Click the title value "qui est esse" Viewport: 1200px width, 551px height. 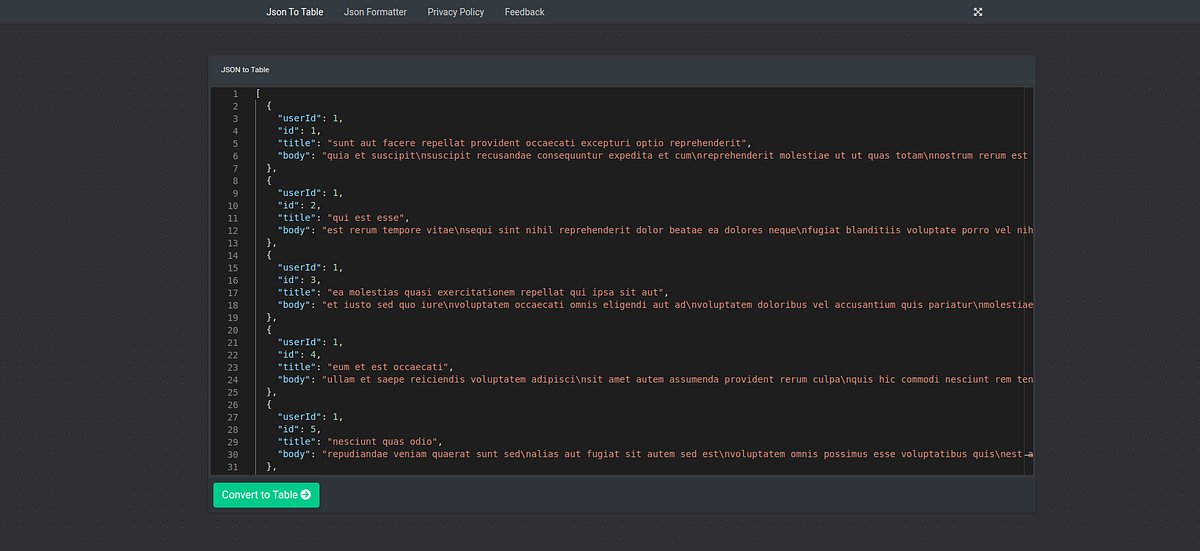coord(368,218)
